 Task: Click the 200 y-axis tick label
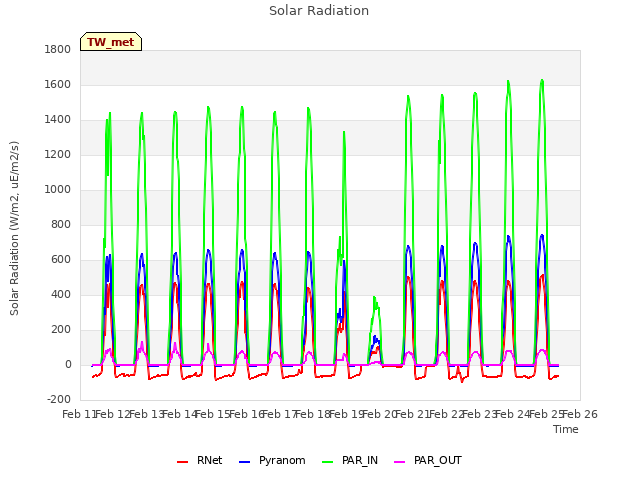[x=61, y=330]
